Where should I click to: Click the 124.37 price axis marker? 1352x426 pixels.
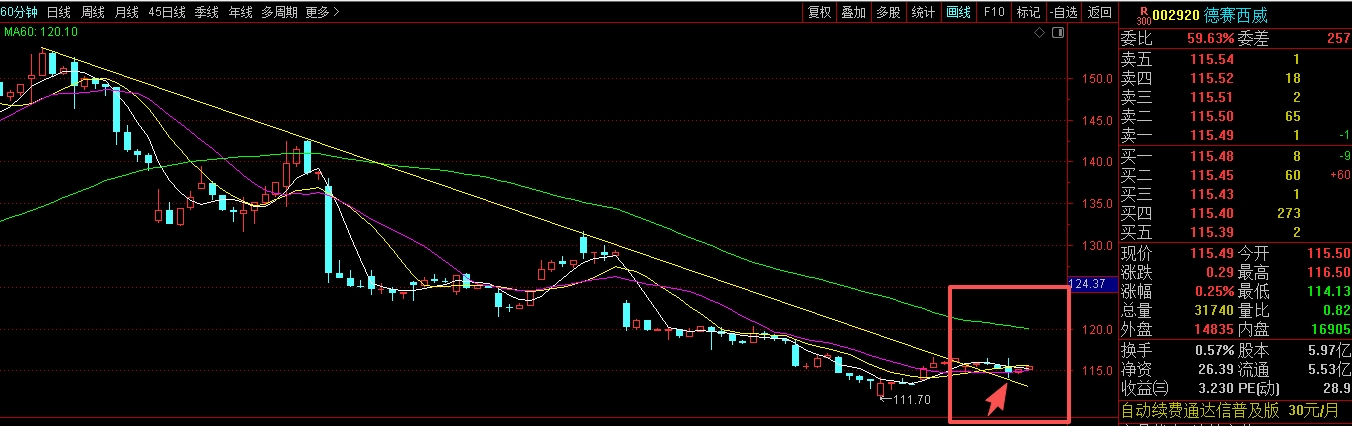(x=1088, y=284)
